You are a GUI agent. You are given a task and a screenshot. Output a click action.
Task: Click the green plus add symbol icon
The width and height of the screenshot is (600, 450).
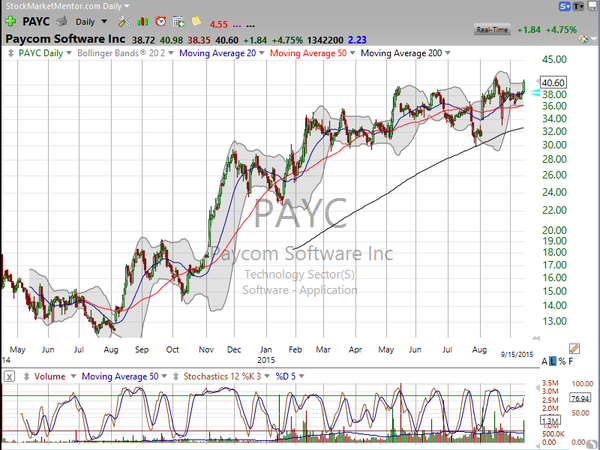(x=11, y=21)
